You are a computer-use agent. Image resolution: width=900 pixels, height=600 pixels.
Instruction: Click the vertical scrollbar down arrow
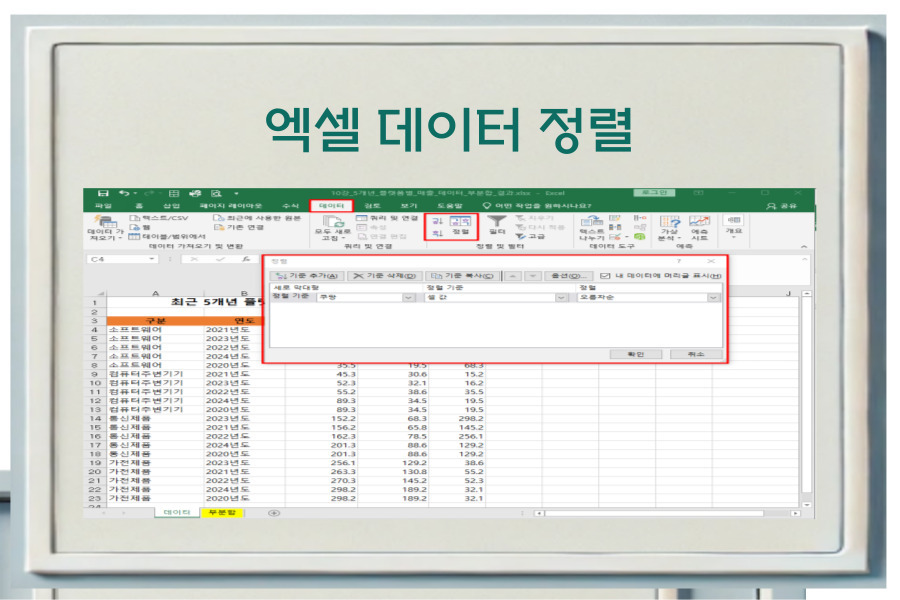click(x=807, y=505)
